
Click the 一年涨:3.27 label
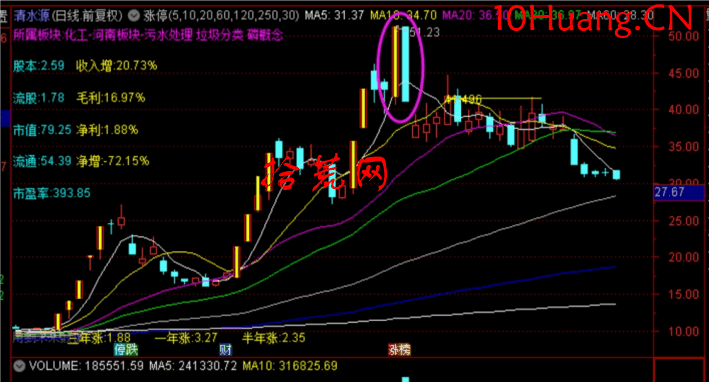[186, 338]
